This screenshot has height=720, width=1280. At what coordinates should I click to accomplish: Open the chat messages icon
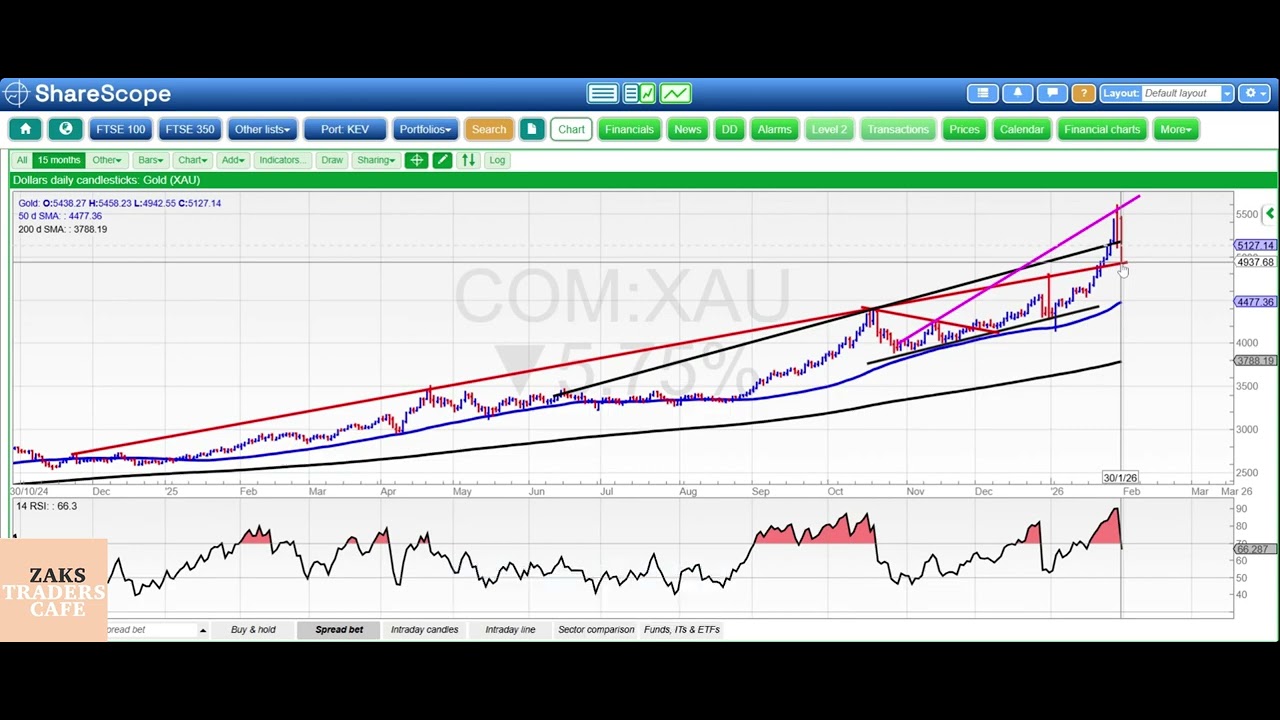tap(1052, 93)
